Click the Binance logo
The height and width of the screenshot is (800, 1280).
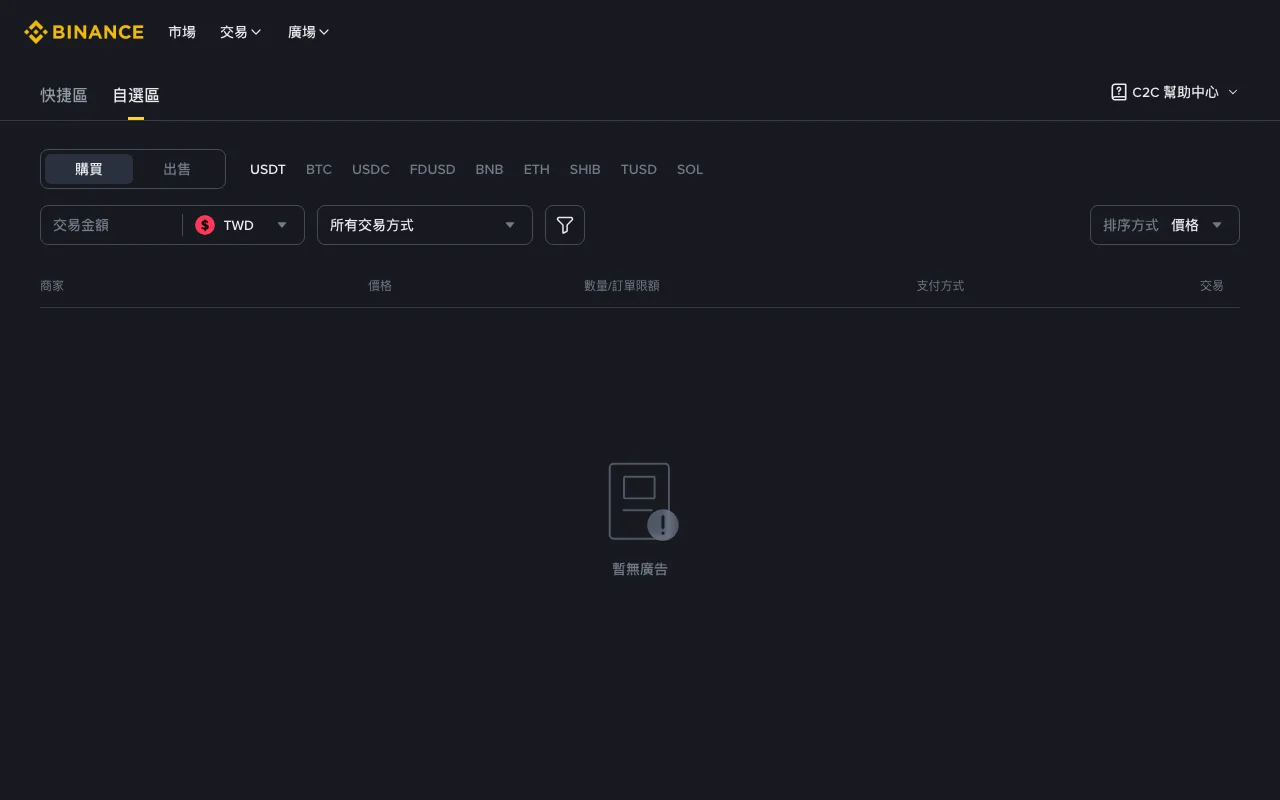(x=84, y=32)
